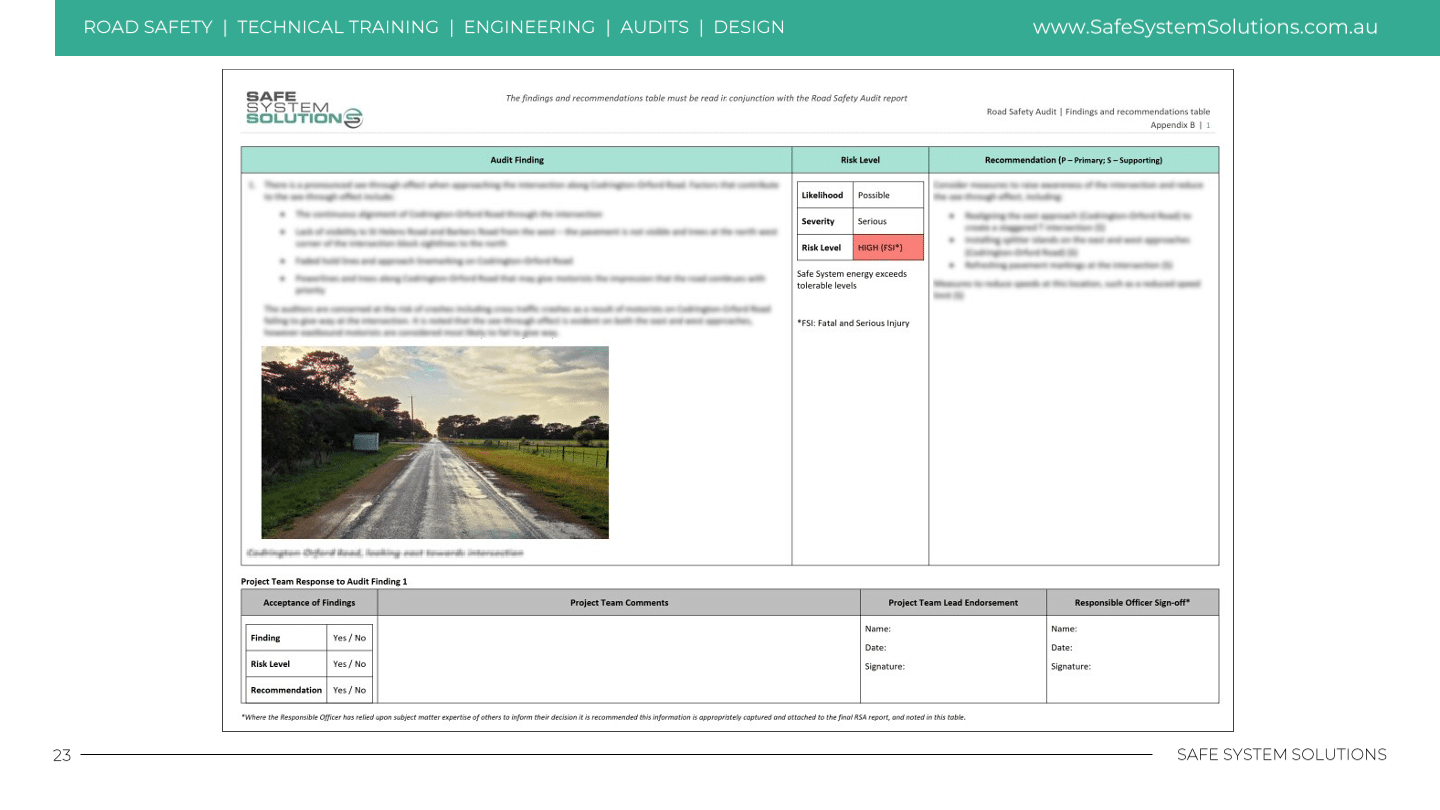1440x810 pixels.
Task: Click the AUDITS header text
Action: tap(654, 27)
